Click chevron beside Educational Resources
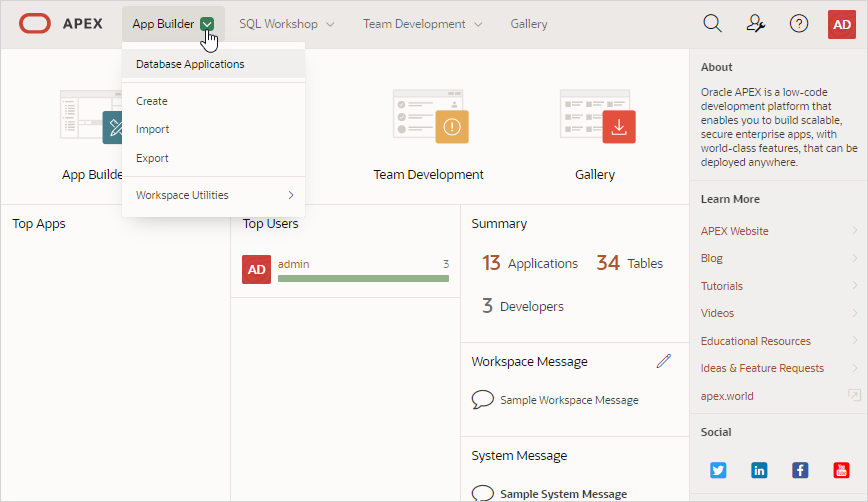 (x=855, y=340)
